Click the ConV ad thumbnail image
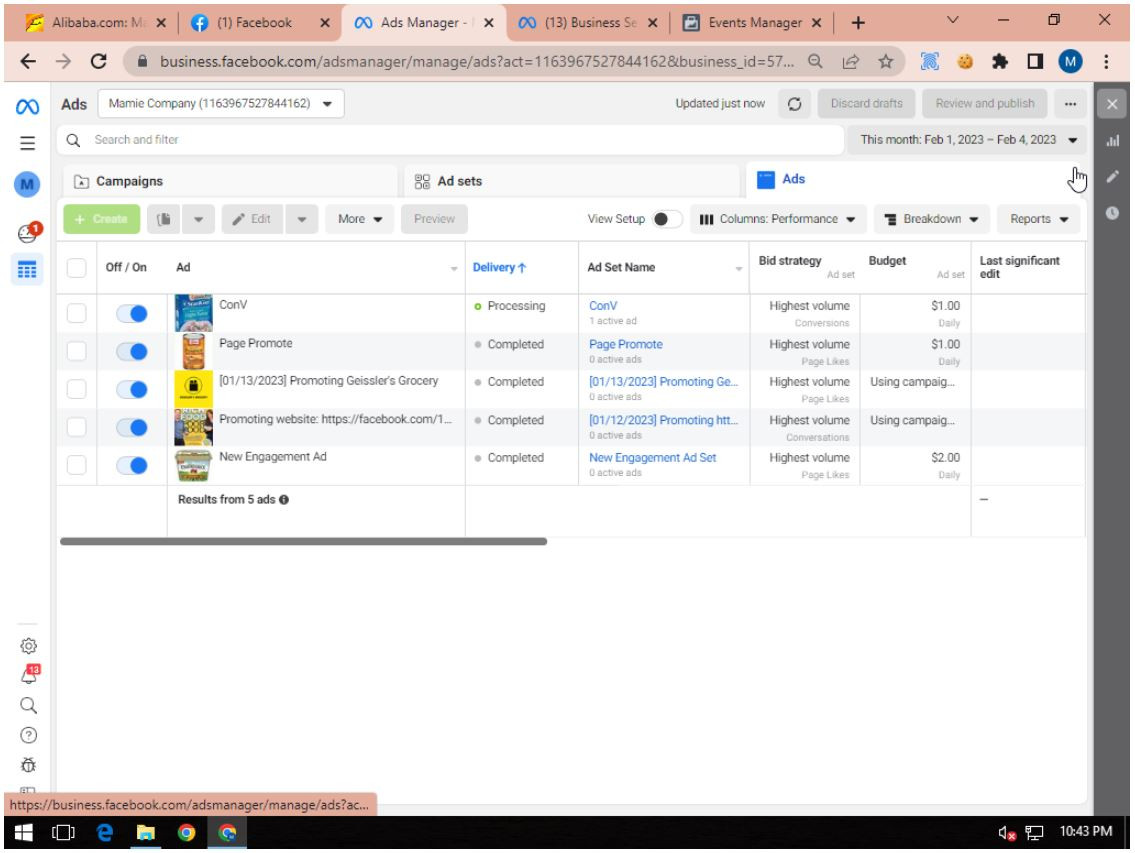The height and width of the screenshot is (853, 1135). (193, 313)
